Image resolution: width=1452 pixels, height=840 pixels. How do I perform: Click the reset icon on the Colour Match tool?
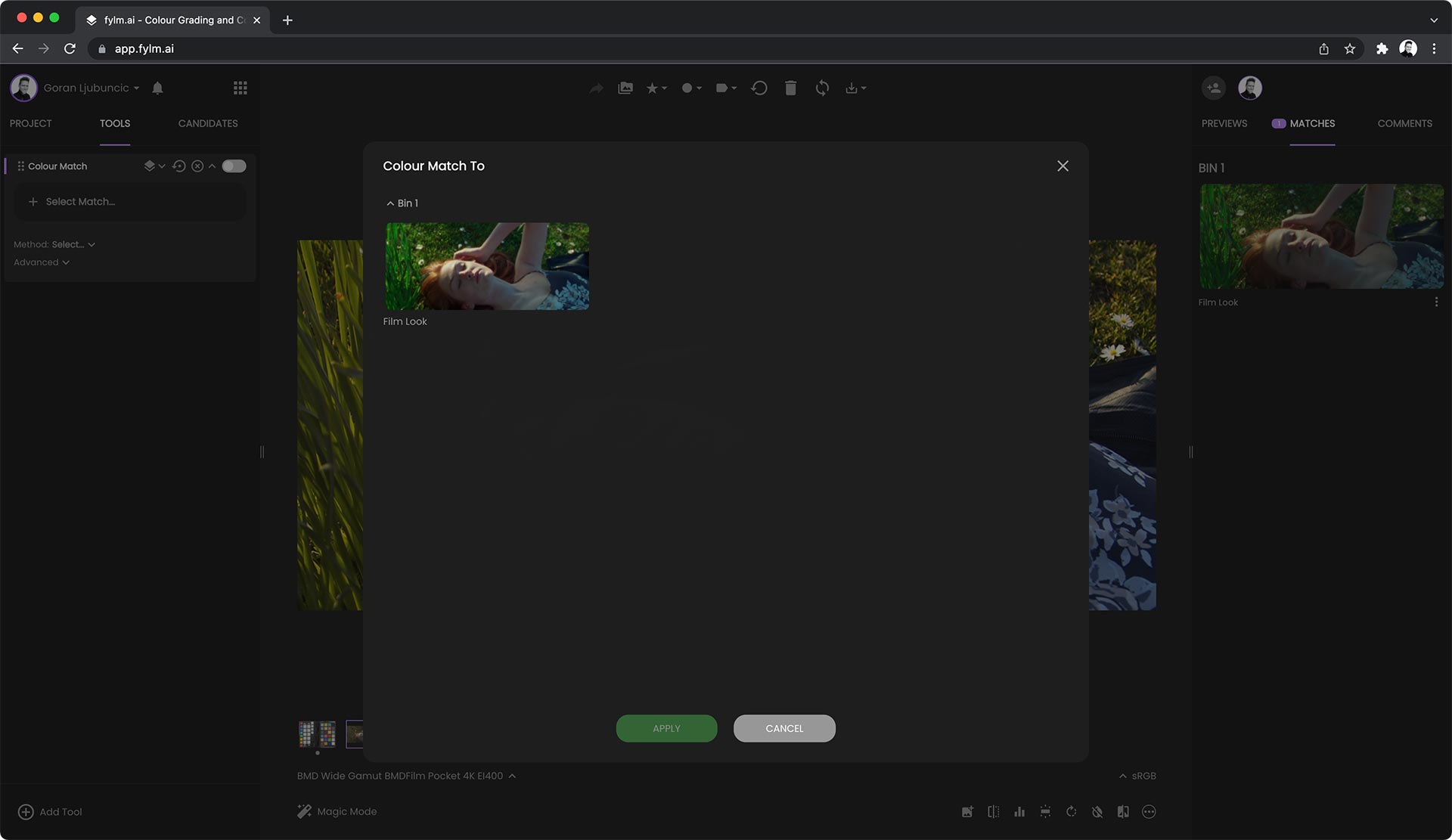(178, 166)
